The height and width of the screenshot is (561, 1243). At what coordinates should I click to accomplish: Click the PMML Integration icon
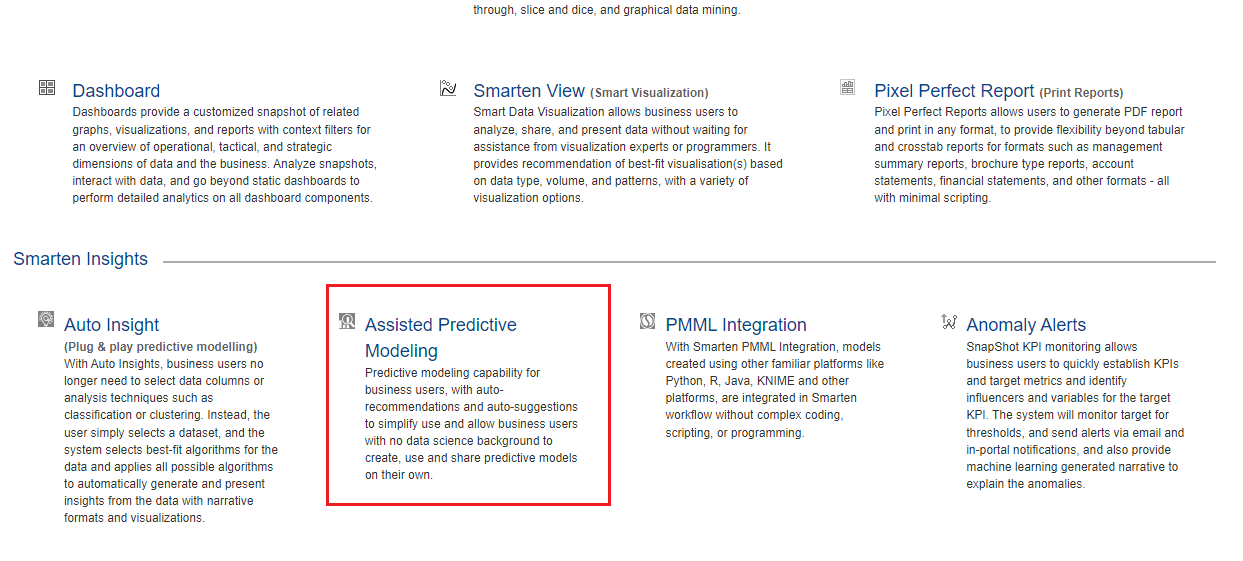647,321
